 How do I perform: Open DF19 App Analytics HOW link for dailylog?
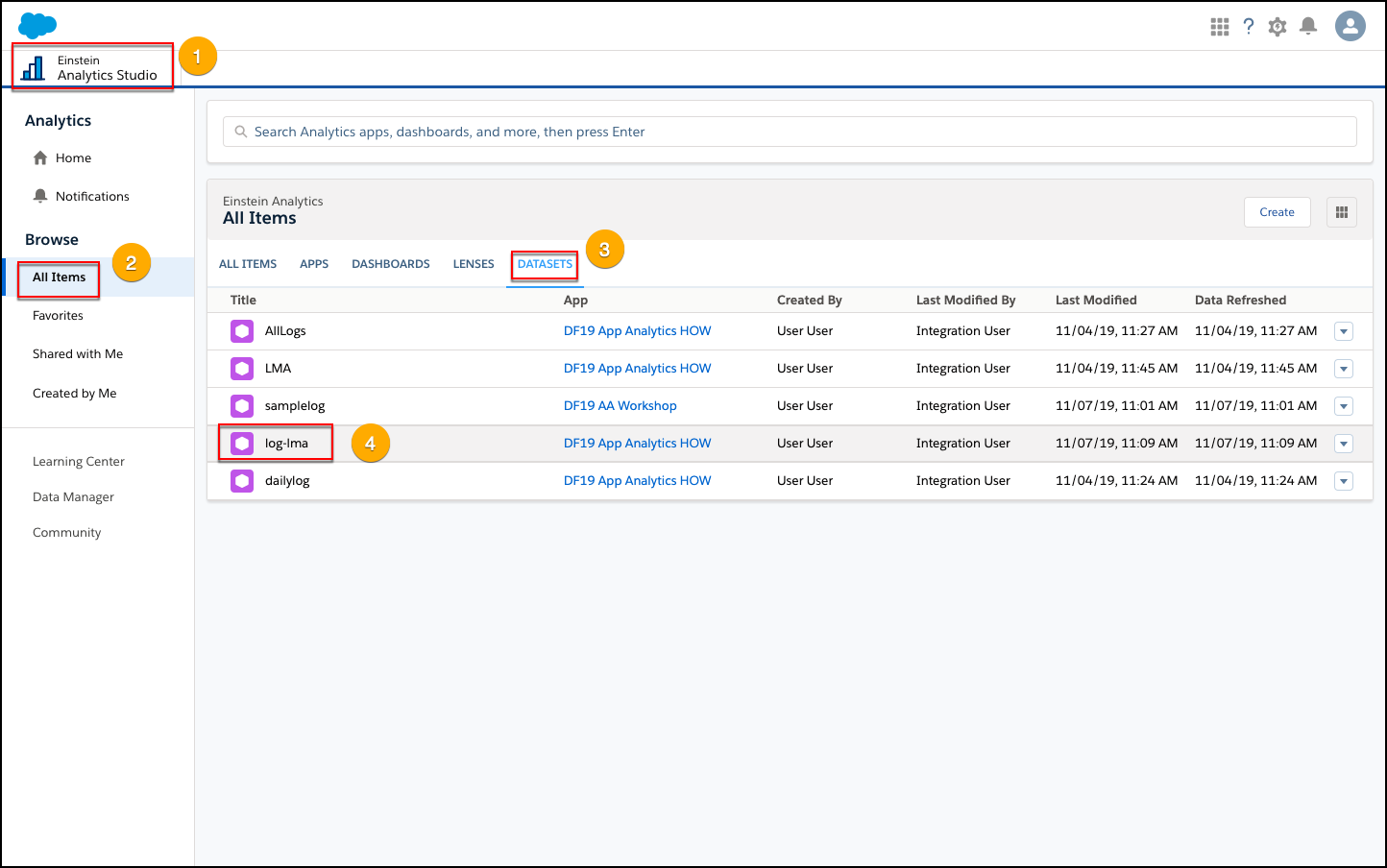(637, 481)
